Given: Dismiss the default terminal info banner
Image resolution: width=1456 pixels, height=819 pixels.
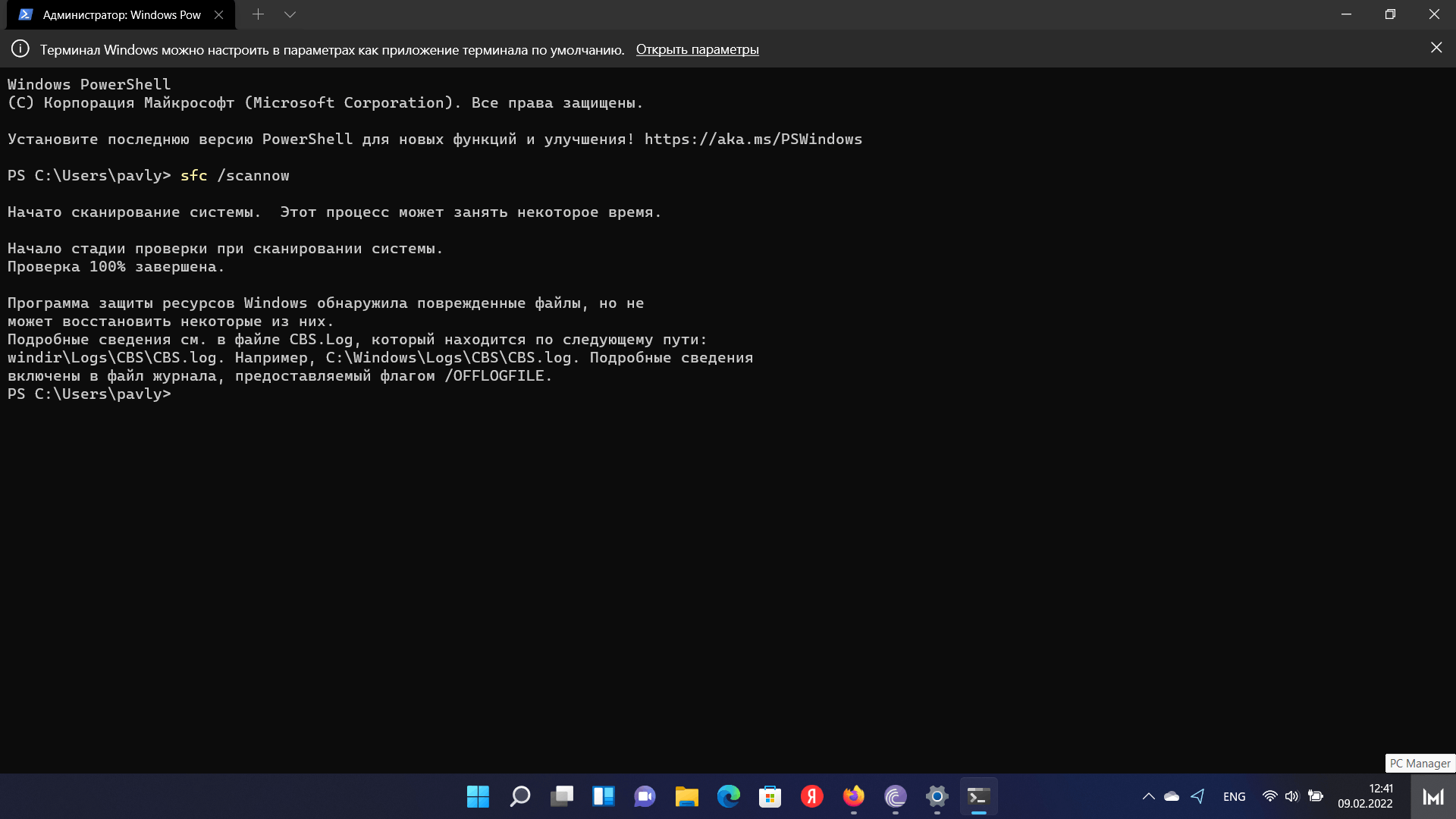Looking at the screenshot, I should [x=1436, y=48].
